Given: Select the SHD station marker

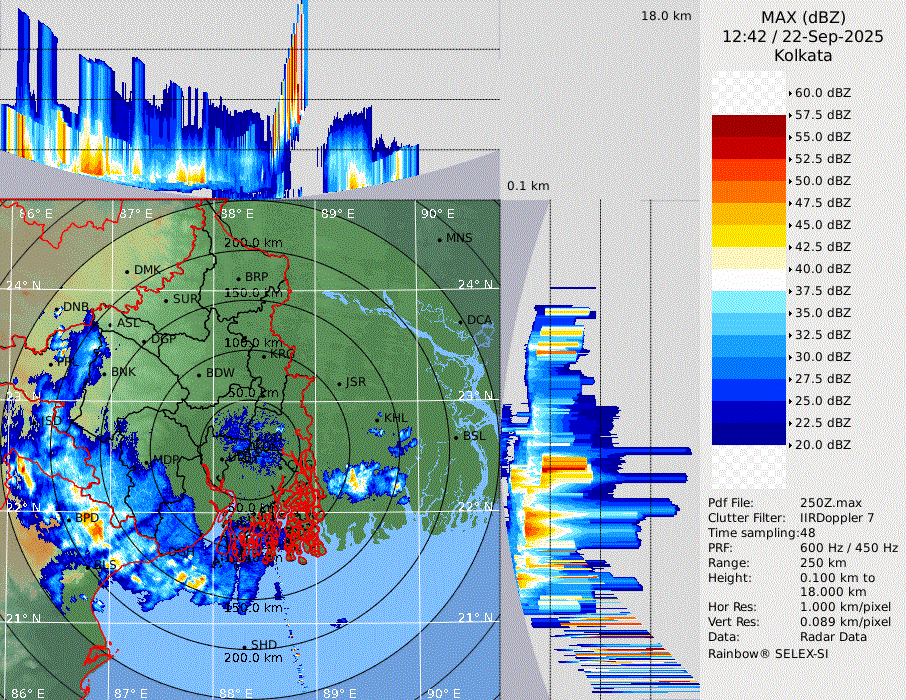Looking at the screenshot, I should point(244,646).
